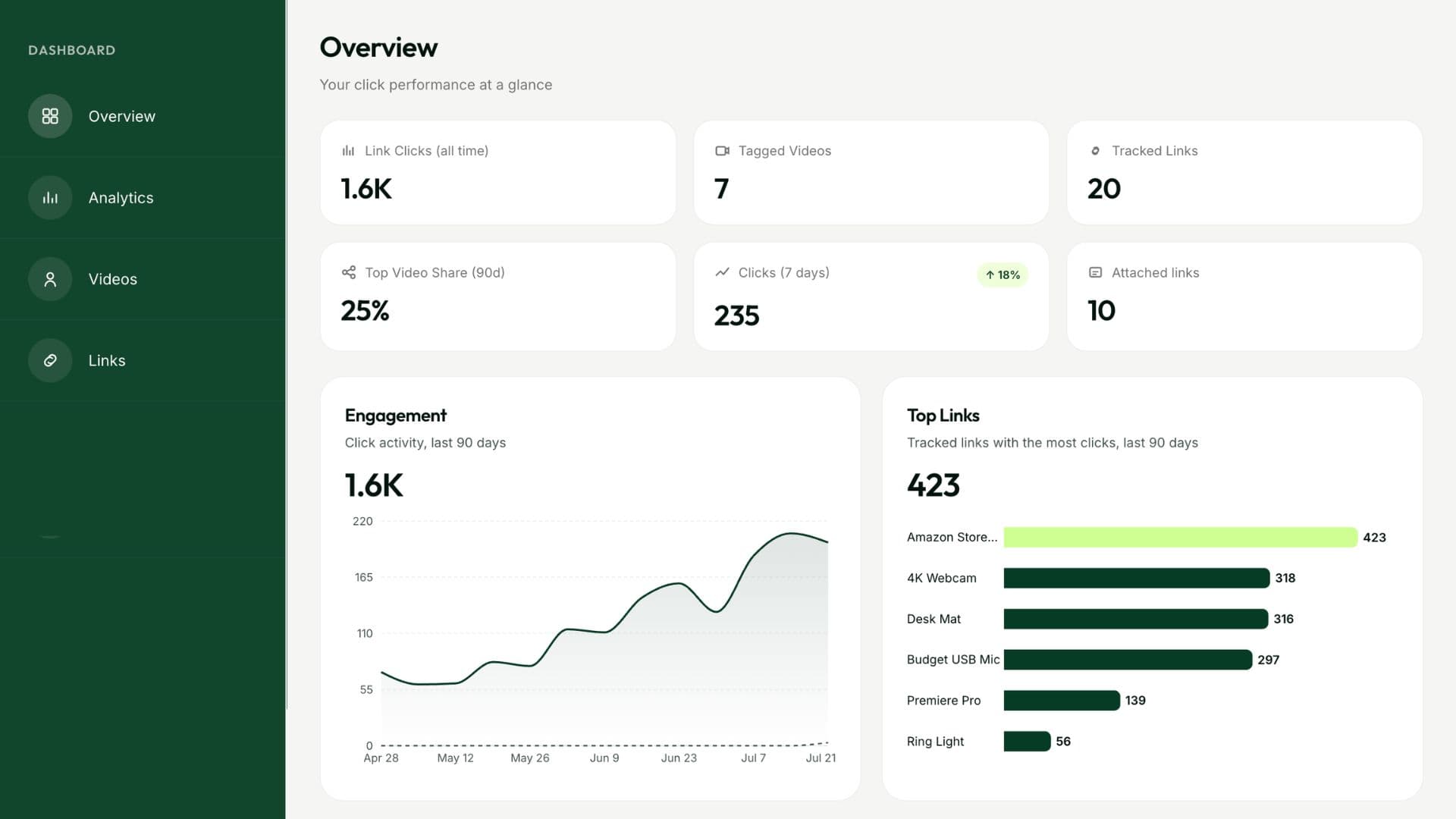Screen dimensions: 1456x819
Task: Click the 4K Webcam label
Action: pyautogui.click(x=941, y=578)
